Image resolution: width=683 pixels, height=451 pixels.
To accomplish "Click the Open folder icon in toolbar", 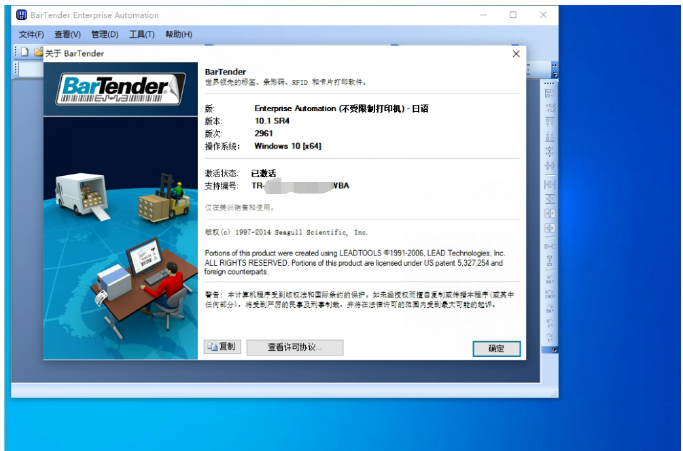I will (x=38, y=52).
